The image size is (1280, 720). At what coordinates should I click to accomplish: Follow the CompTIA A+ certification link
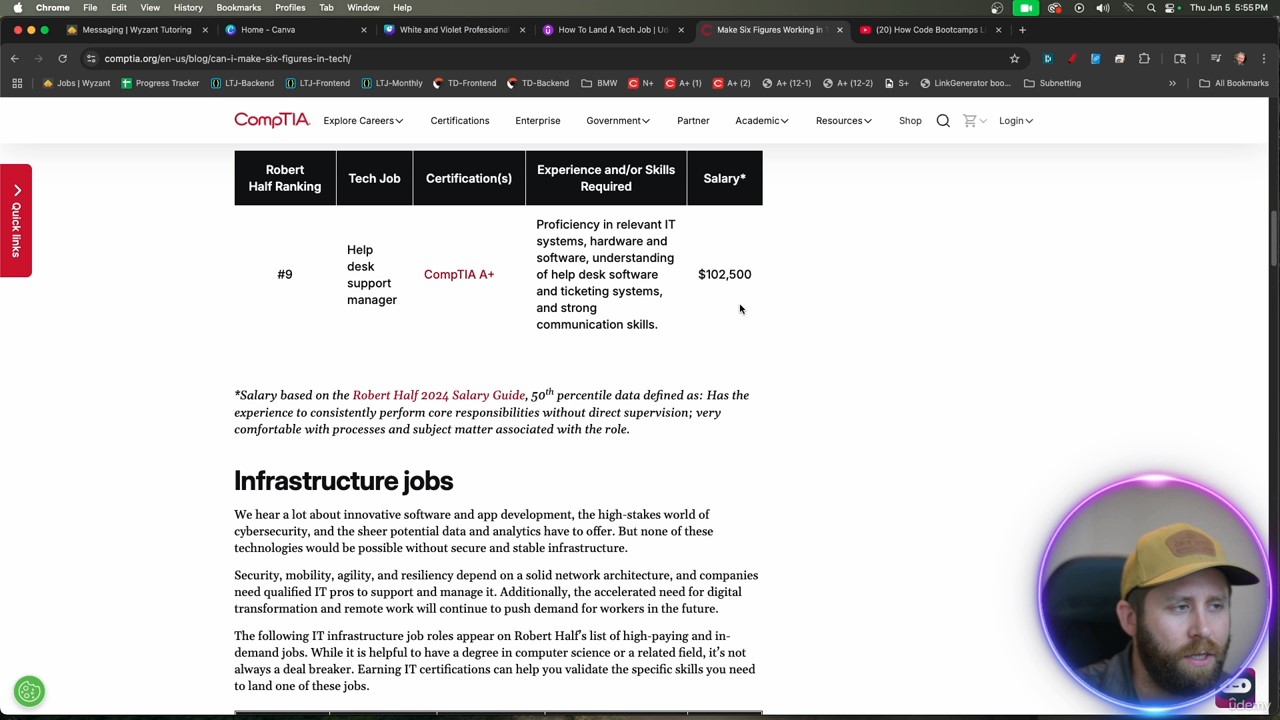(x=459, y=274)
